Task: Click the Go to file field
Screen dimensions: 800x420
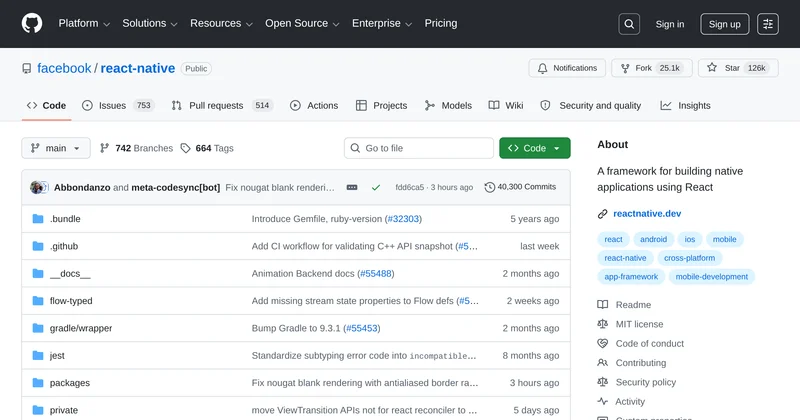Action: point(418,148)
